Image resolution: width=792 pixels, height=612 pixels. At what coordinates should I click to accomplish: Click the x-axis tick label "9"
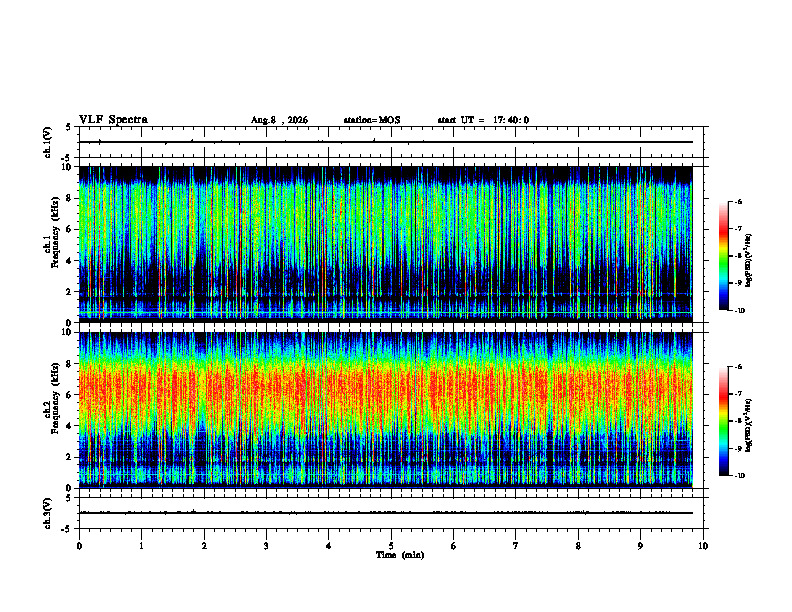click(640, 546)
